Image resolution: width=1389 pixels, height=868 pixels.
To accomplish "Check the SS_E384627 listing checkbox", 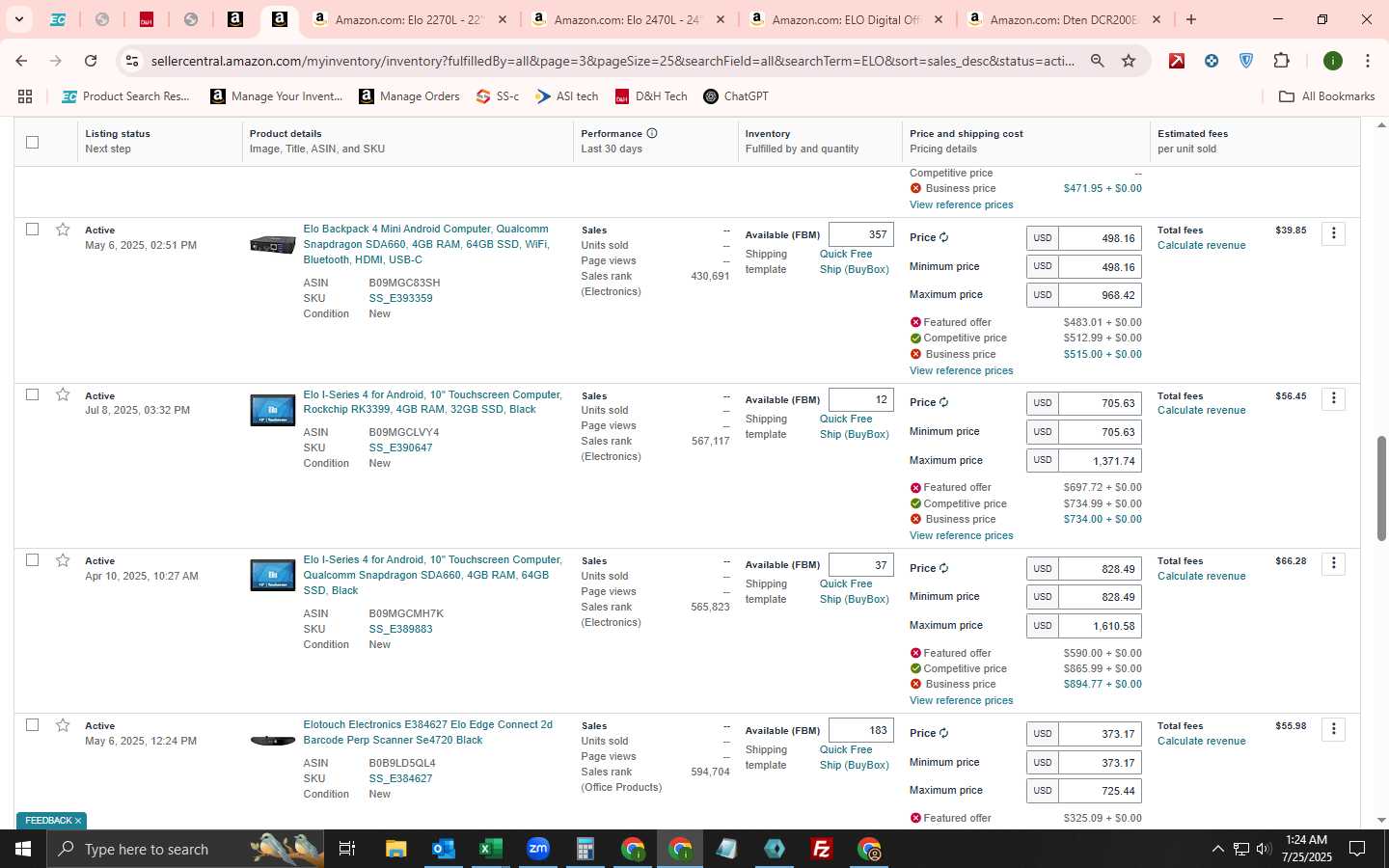I will 32,725.
